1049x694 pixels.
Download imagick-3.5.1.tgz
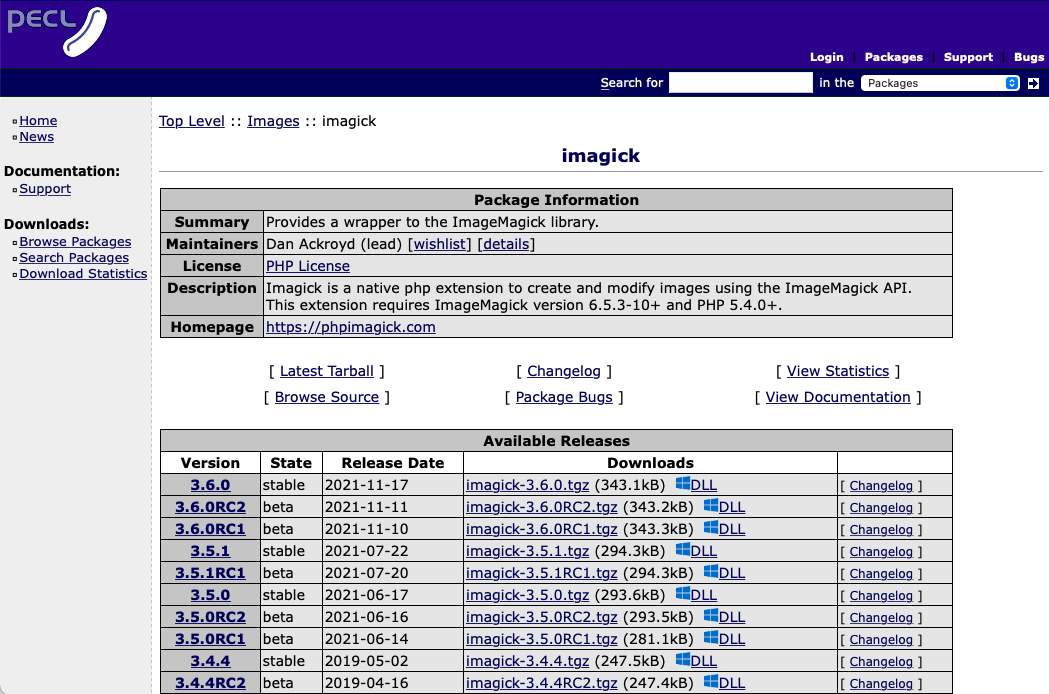coord(527,551)
